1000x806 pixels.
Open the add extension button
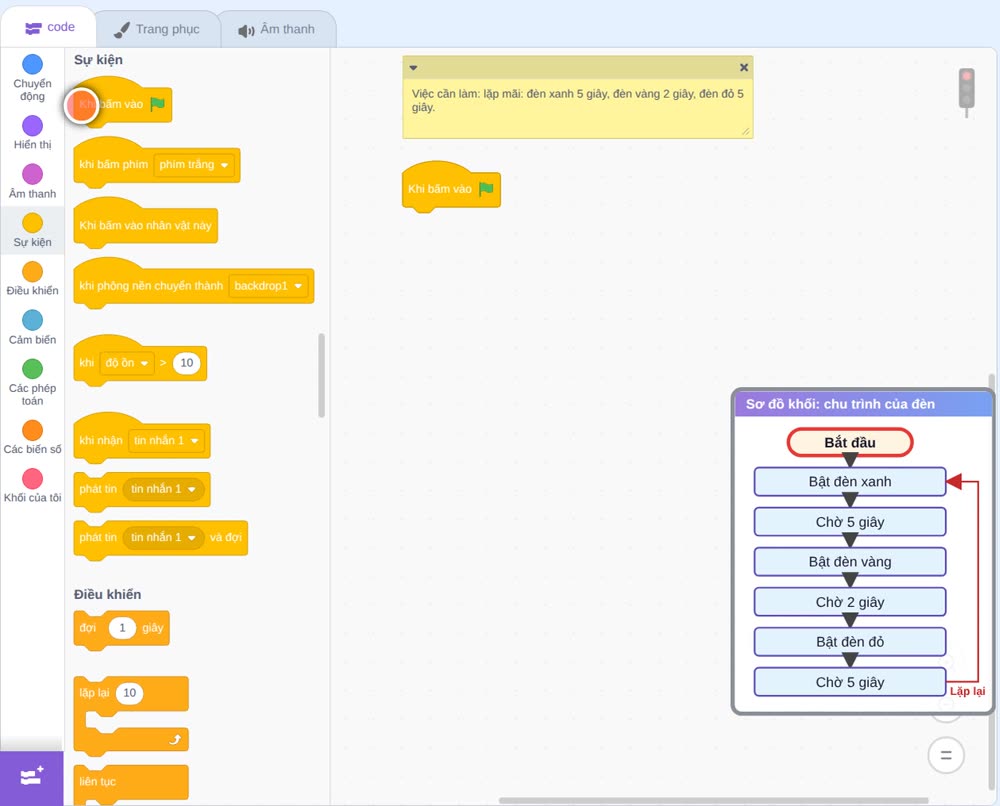(x=32, y=777)
